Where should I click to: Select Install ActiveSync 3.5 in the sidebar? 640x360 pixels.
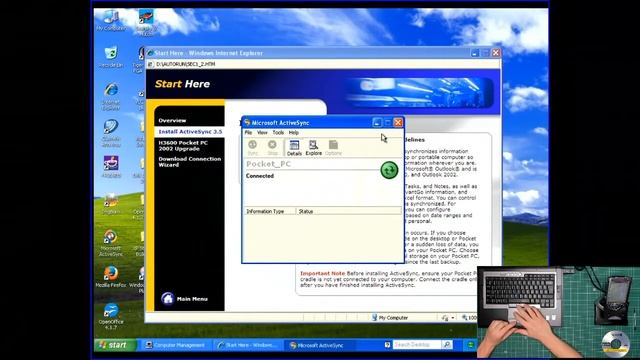(x=190, y=132)
